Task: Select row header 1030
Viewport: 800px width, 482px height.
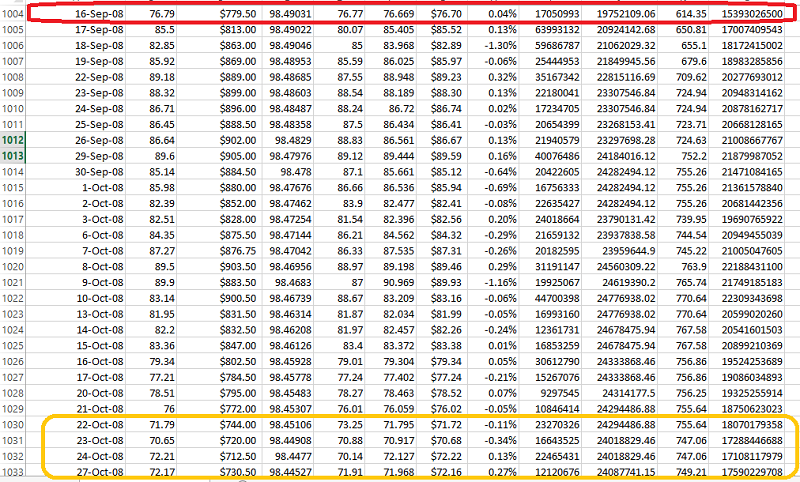Action: tap(13, 425)
